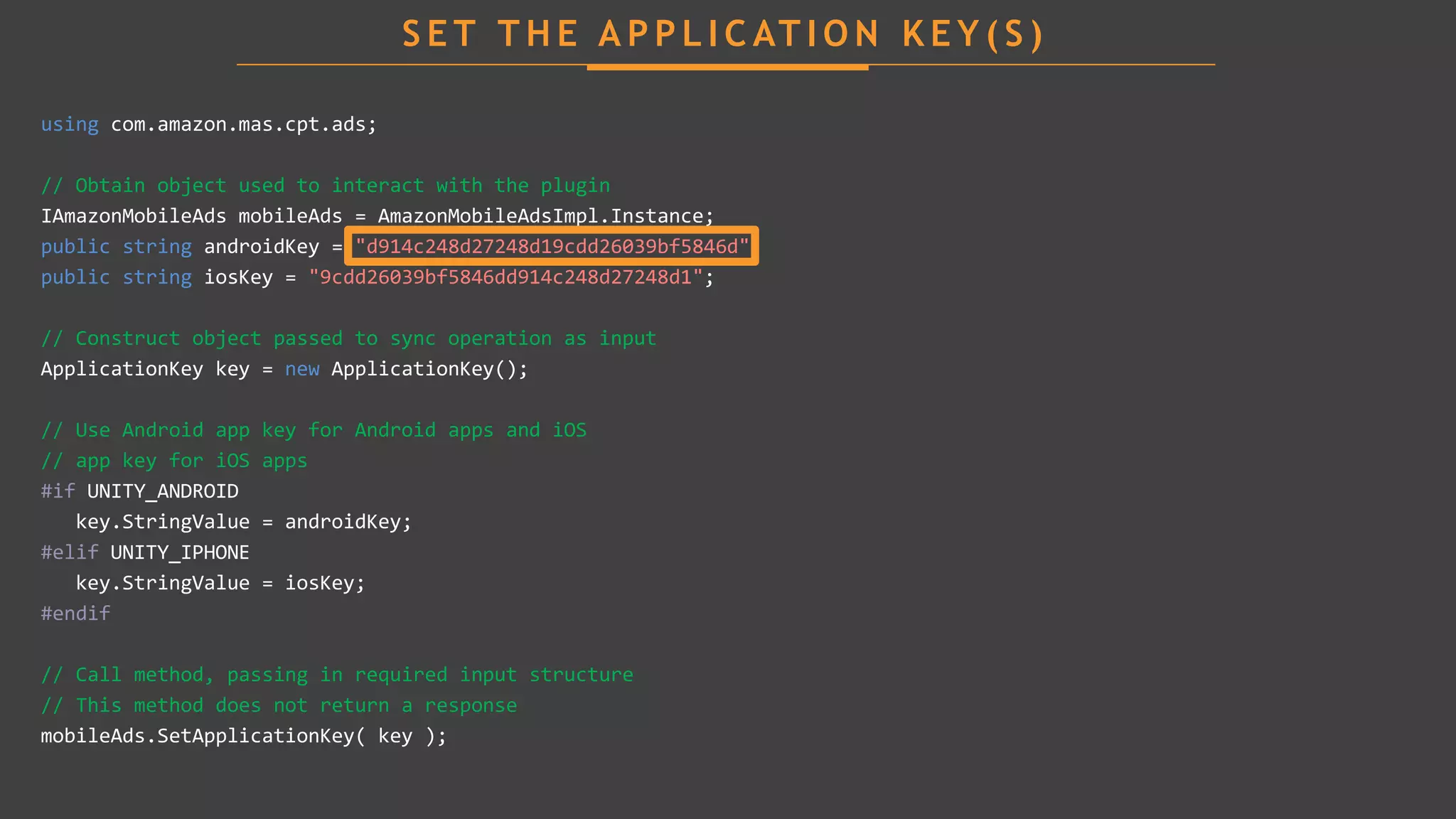Click the directive "#if UNITY_ANDROID"
This screenshot has width=1456, height=819.
point(140,491)
